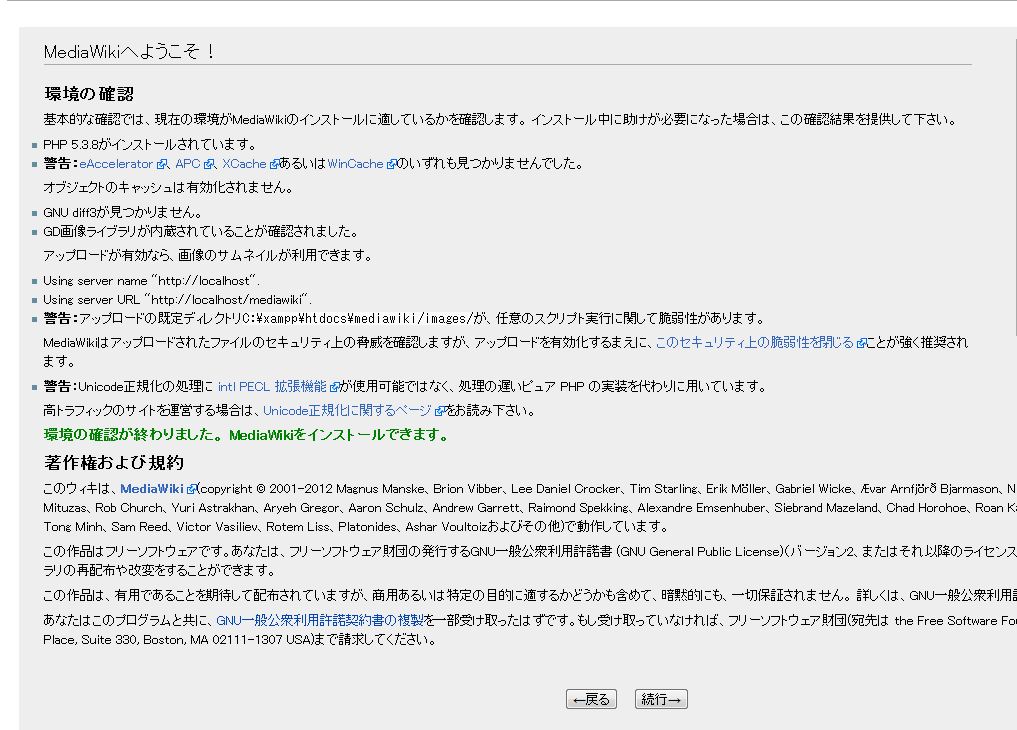Click the アップロードが有効なら thumbnail note line
This screenshot has width=1017, height=730.
click(208, 255)
